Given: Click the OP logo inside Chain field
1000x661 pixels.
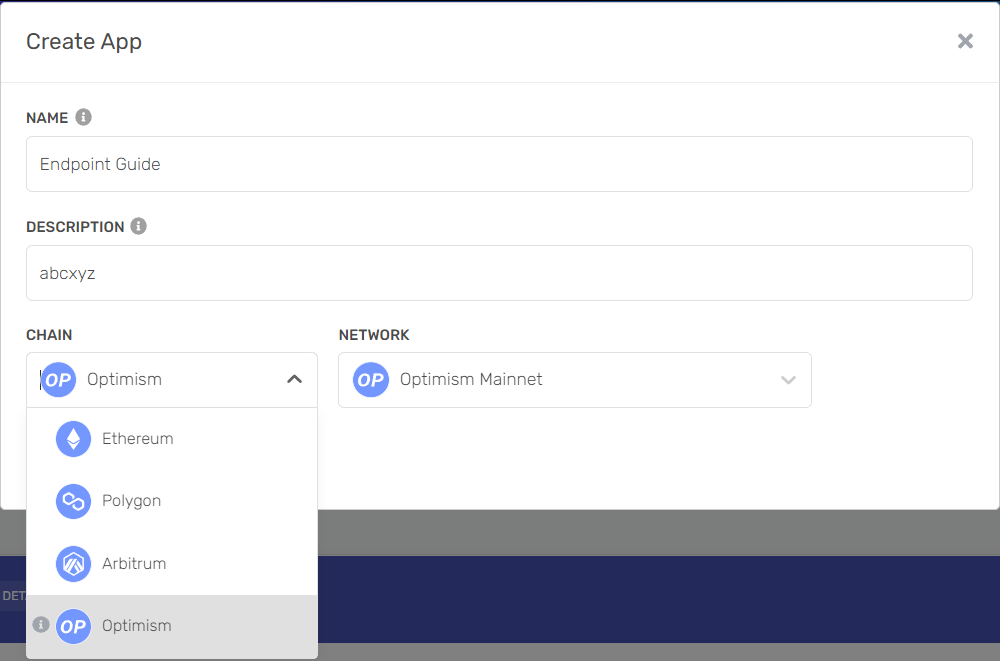Looking at the screenshot, I should click(x=58, y=380).
